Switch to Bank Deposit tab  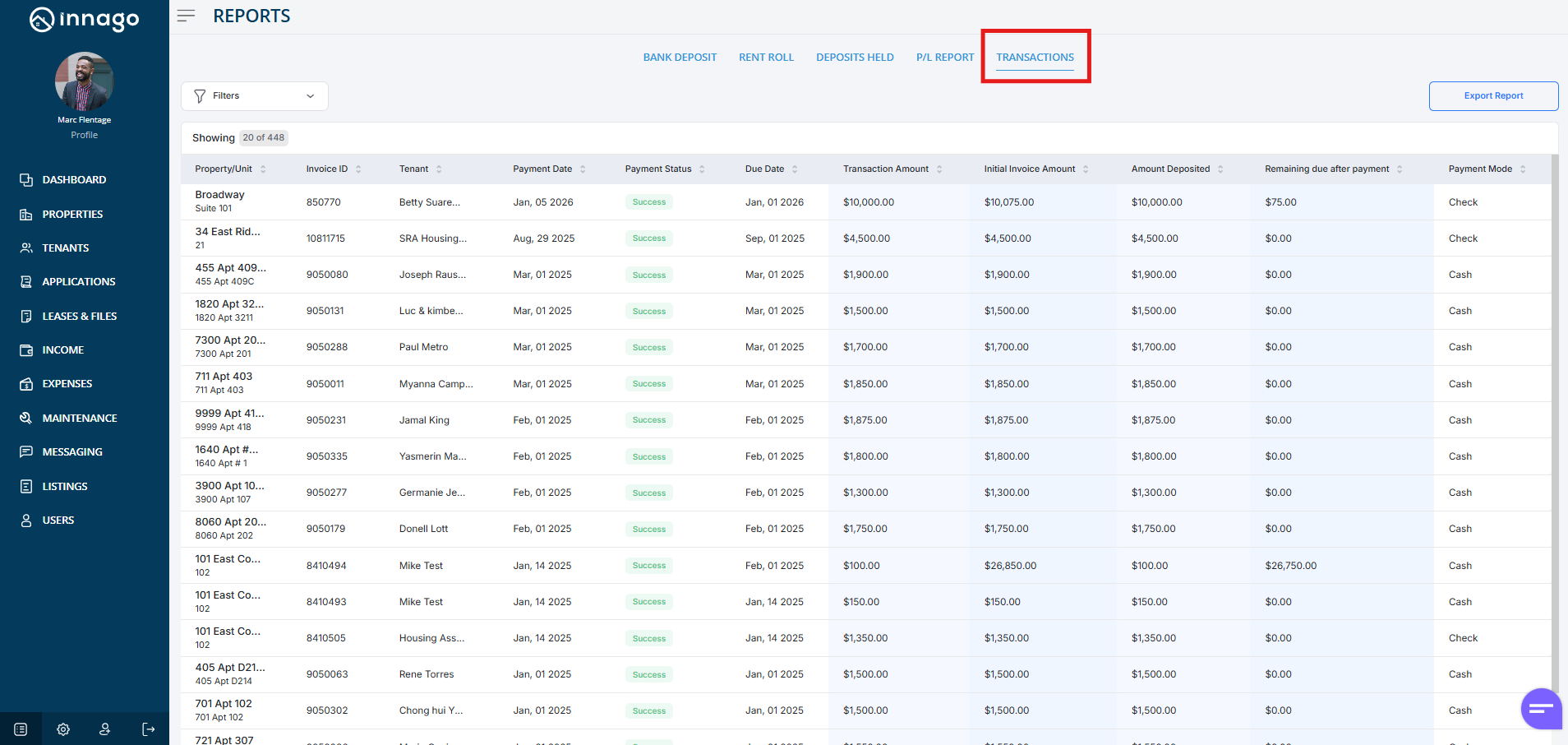[680, 58]
